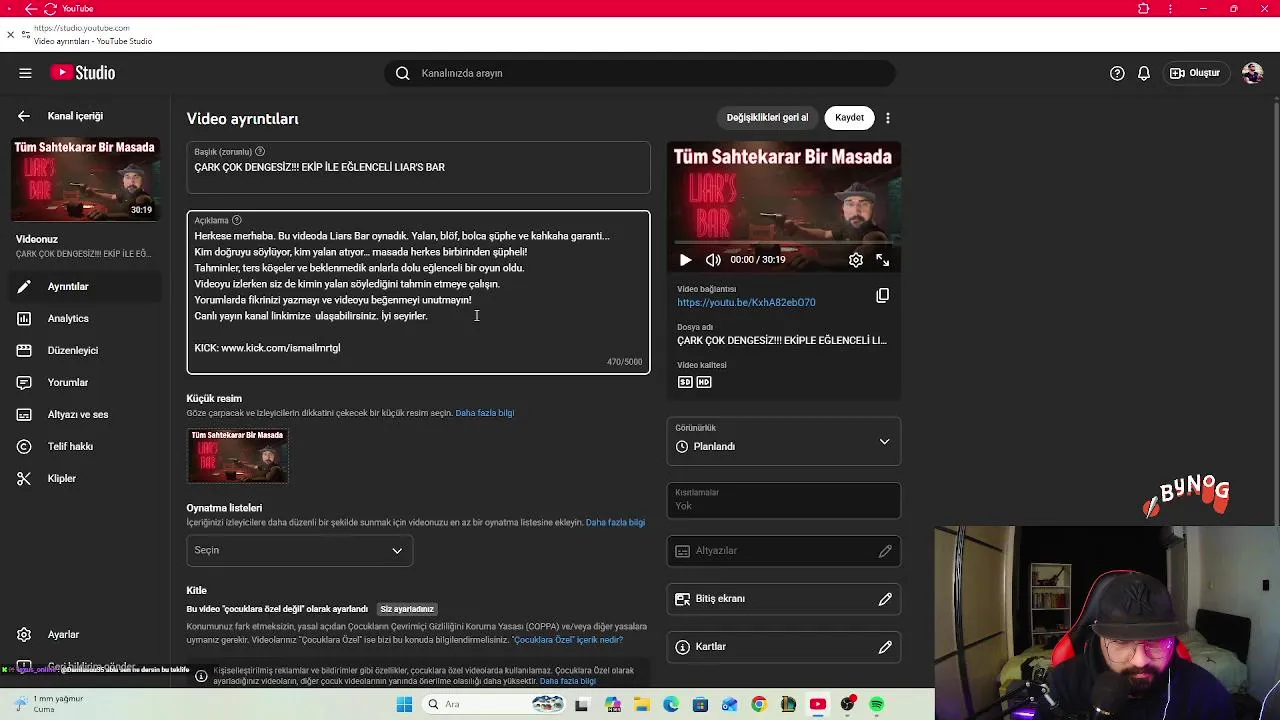
Task: Click into the description text area
Action: (418, 292)
